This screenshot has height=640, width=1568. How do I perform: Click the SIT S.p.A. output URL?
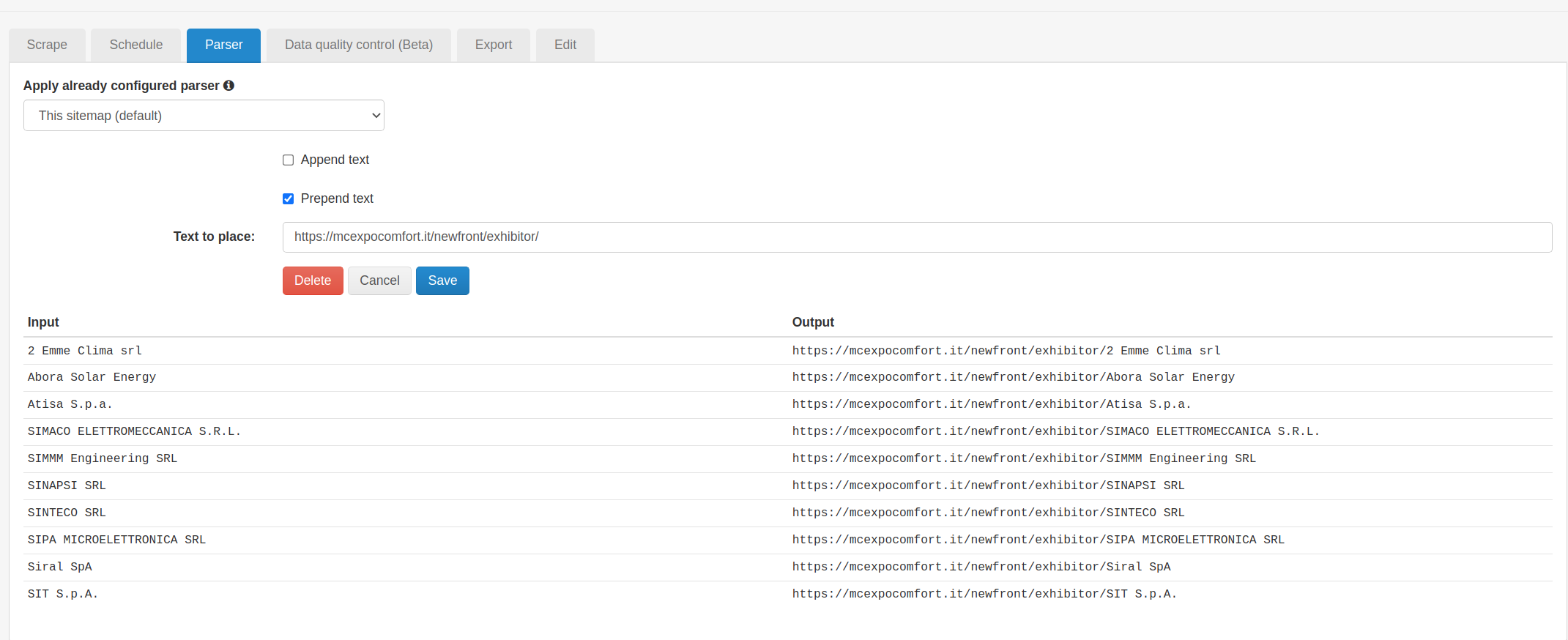tap(984, 594)
